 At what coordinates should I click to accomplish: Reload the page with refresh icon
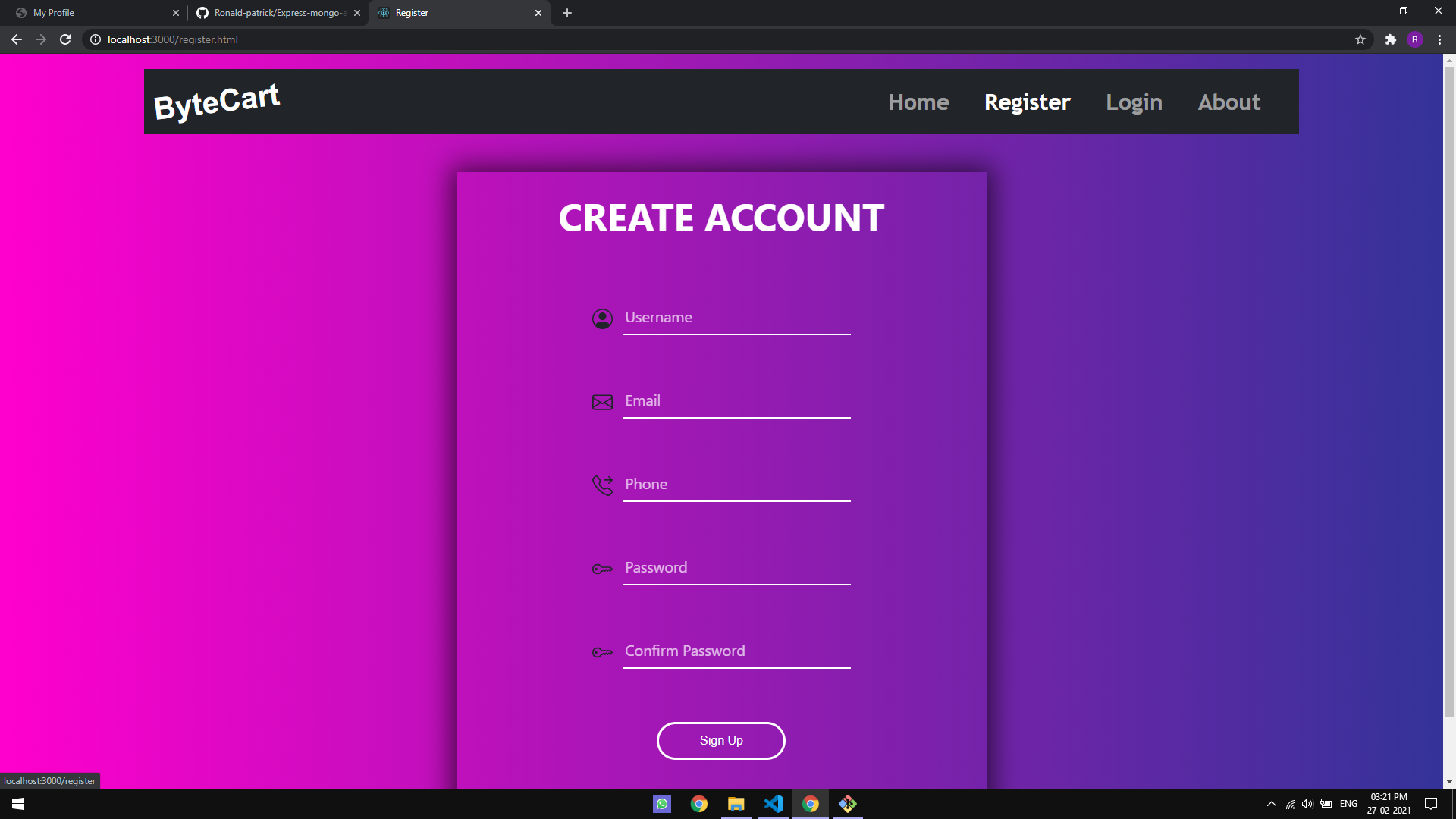(65, 39)
